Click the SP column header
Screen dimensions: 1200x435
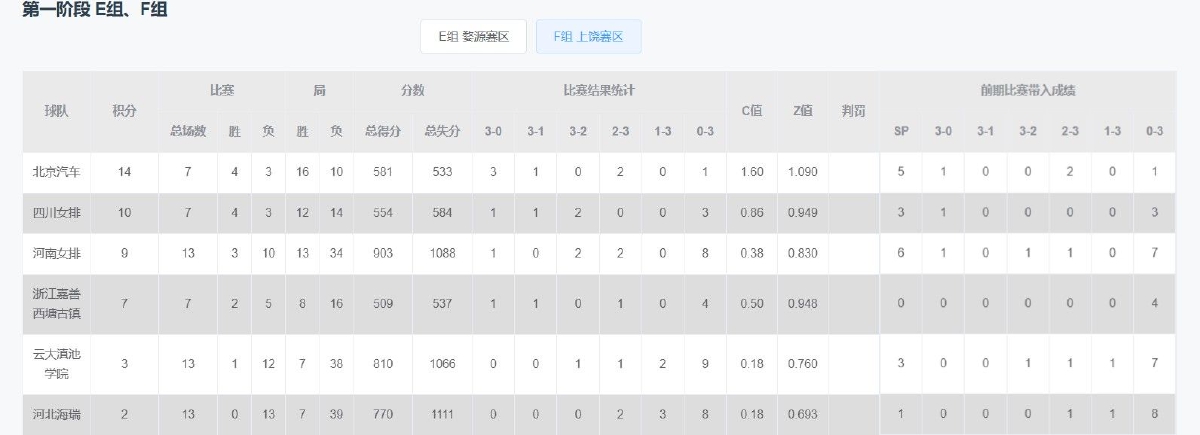click(x=900, y=131)
